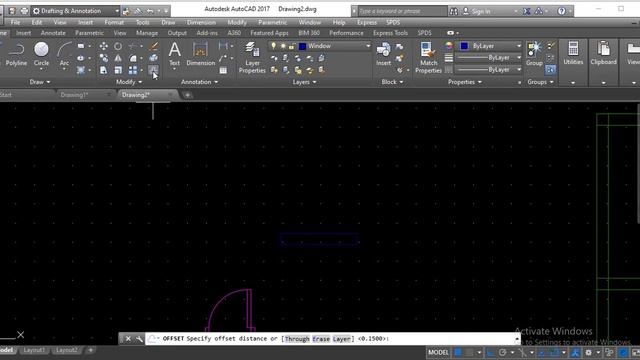
Task: Switch to the Layout1 tab
Action: [34, 350]
